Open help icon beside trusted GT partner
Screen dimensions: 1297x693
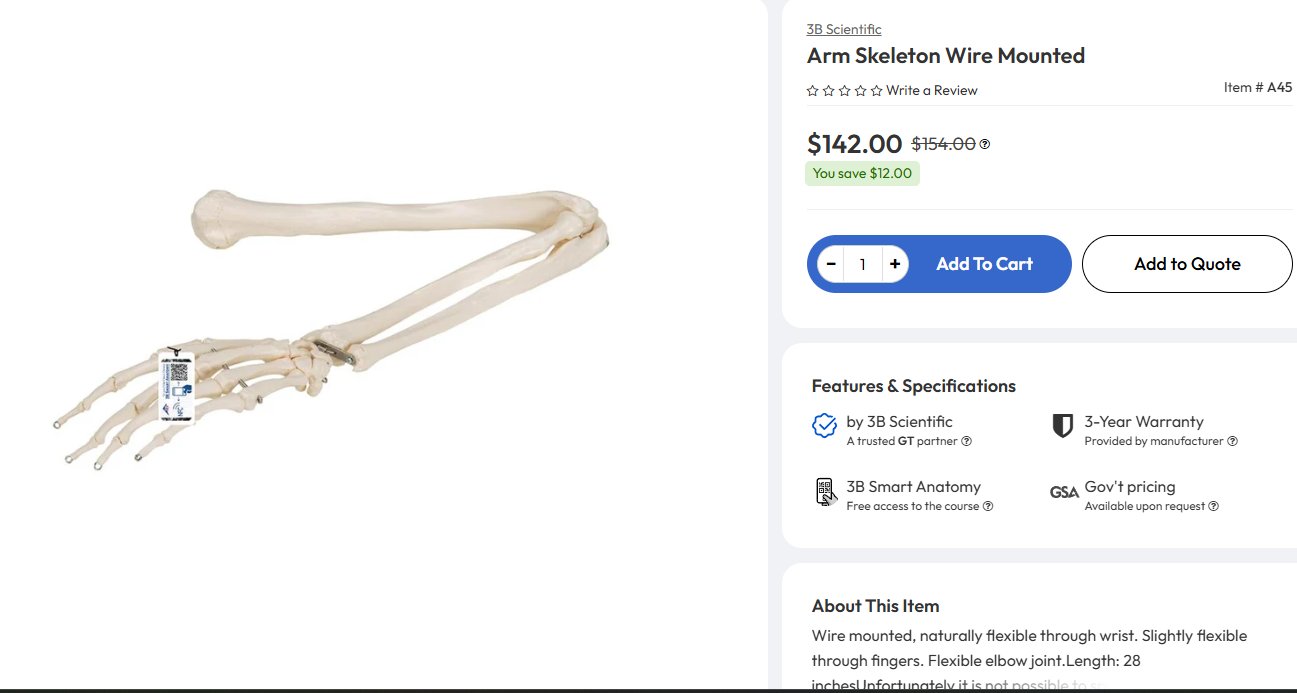pyautogui.click(x=967, y=441)
